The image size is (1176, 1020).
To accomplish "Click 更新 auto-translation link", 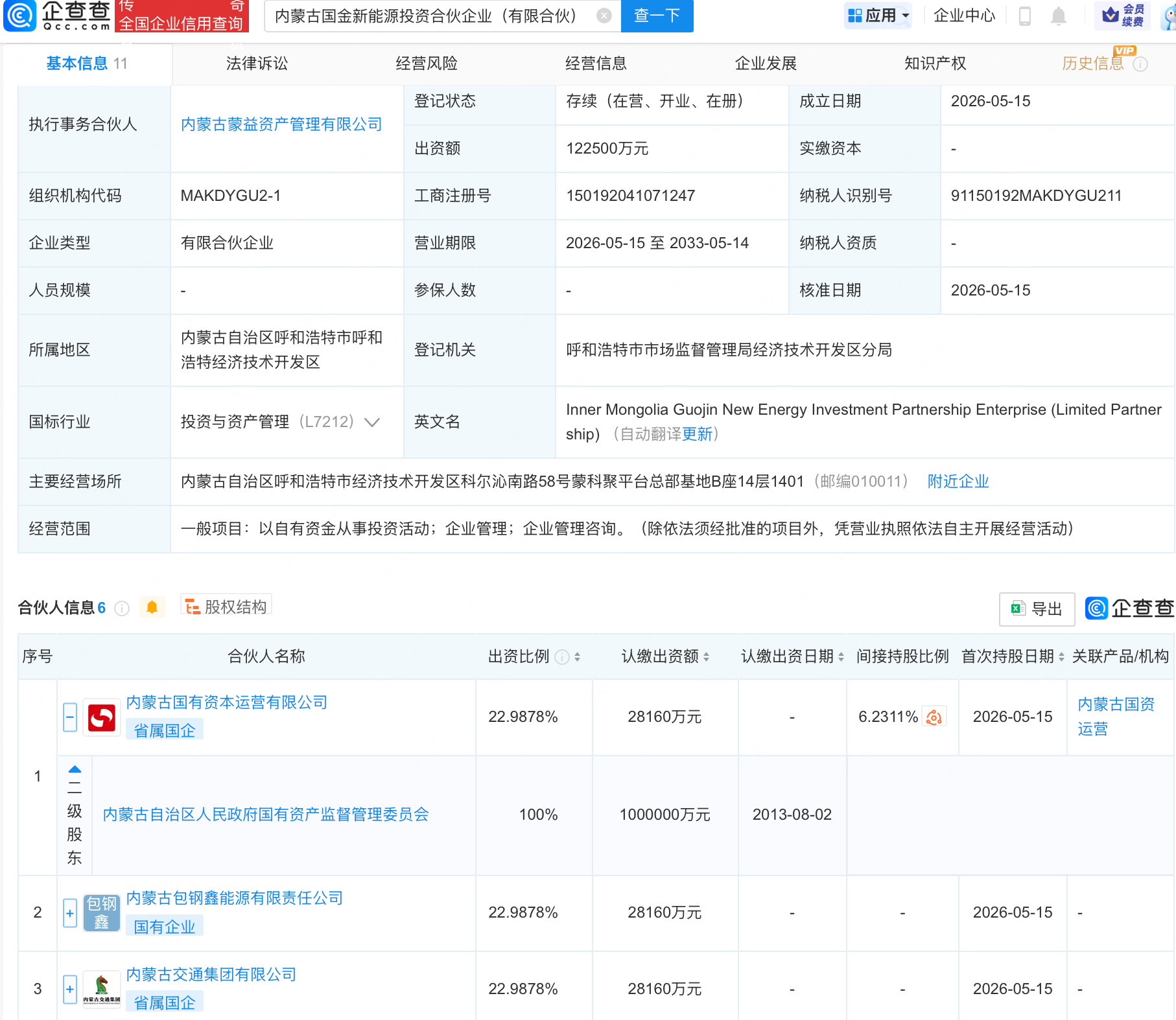I will pyautogui.click(x=697, y=434).
